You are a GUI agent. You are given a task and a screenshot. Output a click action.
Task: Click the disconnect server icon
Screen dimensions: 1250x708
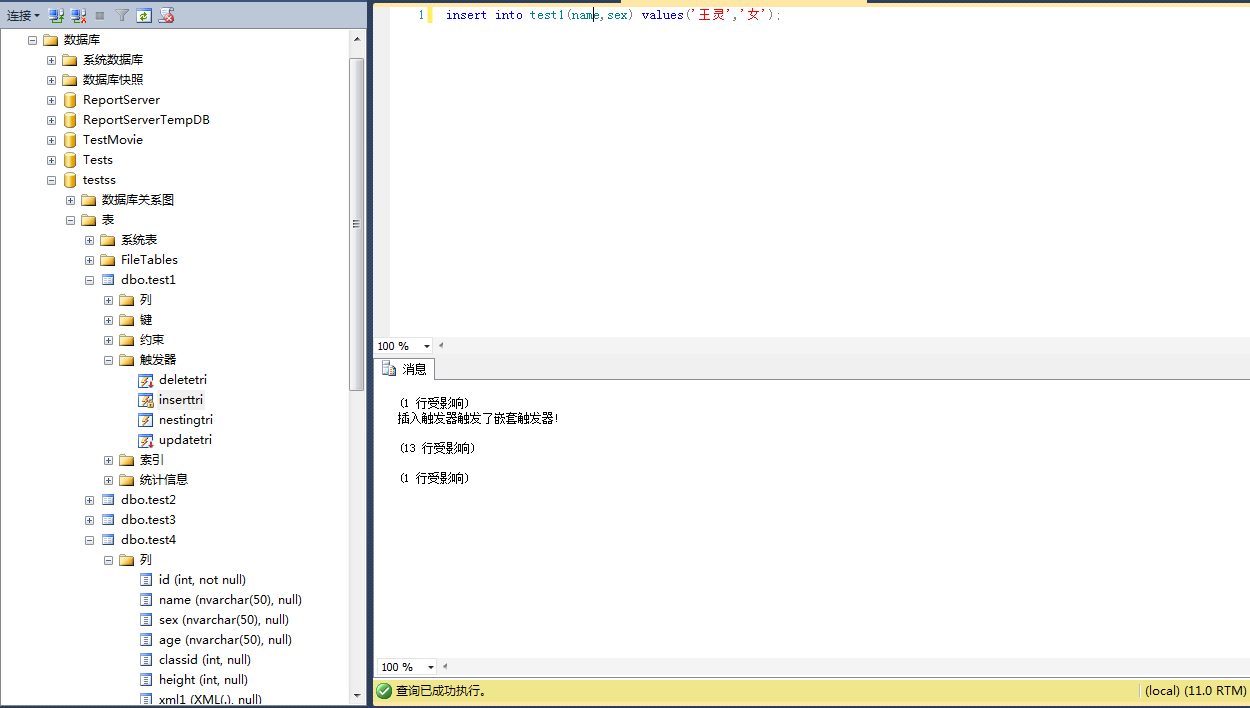click(x=78, y=15)
